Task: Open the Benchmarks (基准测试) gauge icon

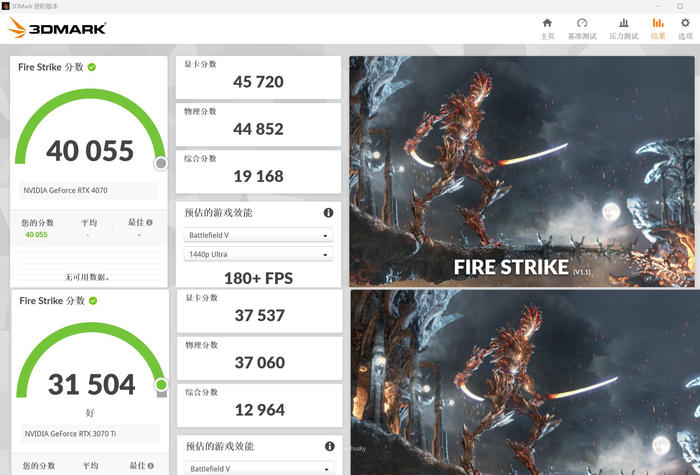Action: [x=582, y=23]
